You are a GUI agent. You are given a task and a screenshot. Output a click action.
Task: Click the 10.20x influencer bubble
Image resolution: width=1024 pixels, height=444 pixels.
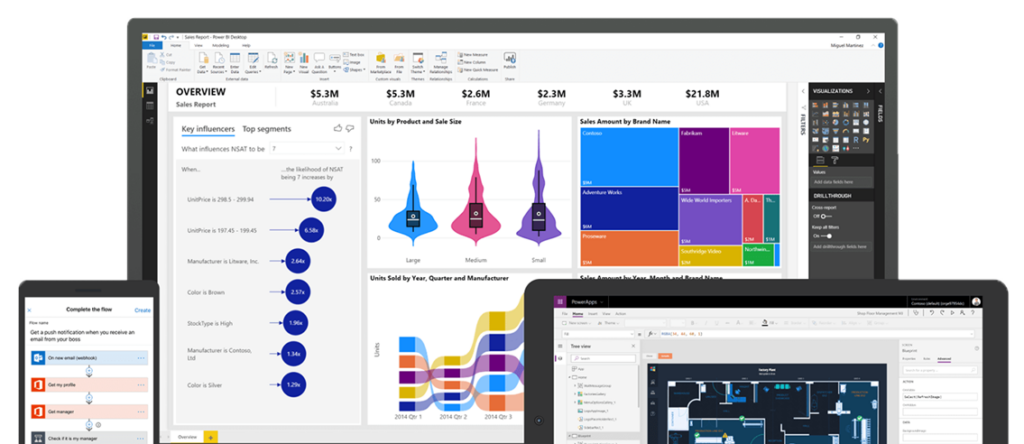click(x=323, y=198)
